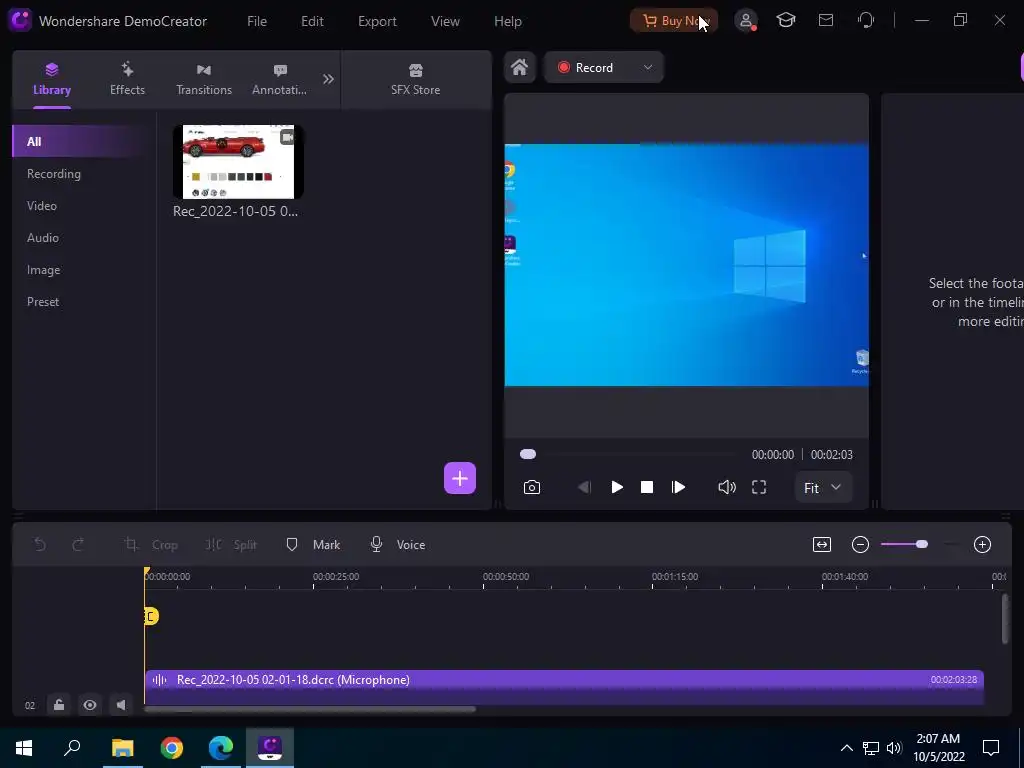
Task: Zoom in the timeline with plus icon
Action: click(x=982, y=544)
